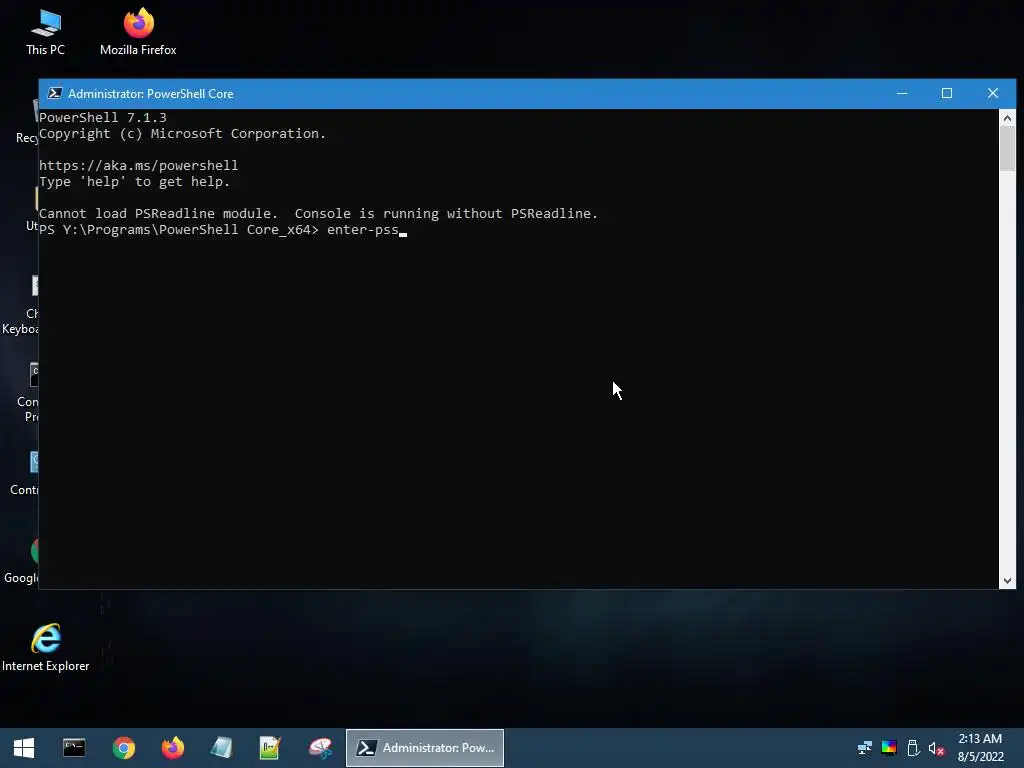Click the PowerShell icon in title bar
This screenshot has height=768, width=1024.
point(55,93)
